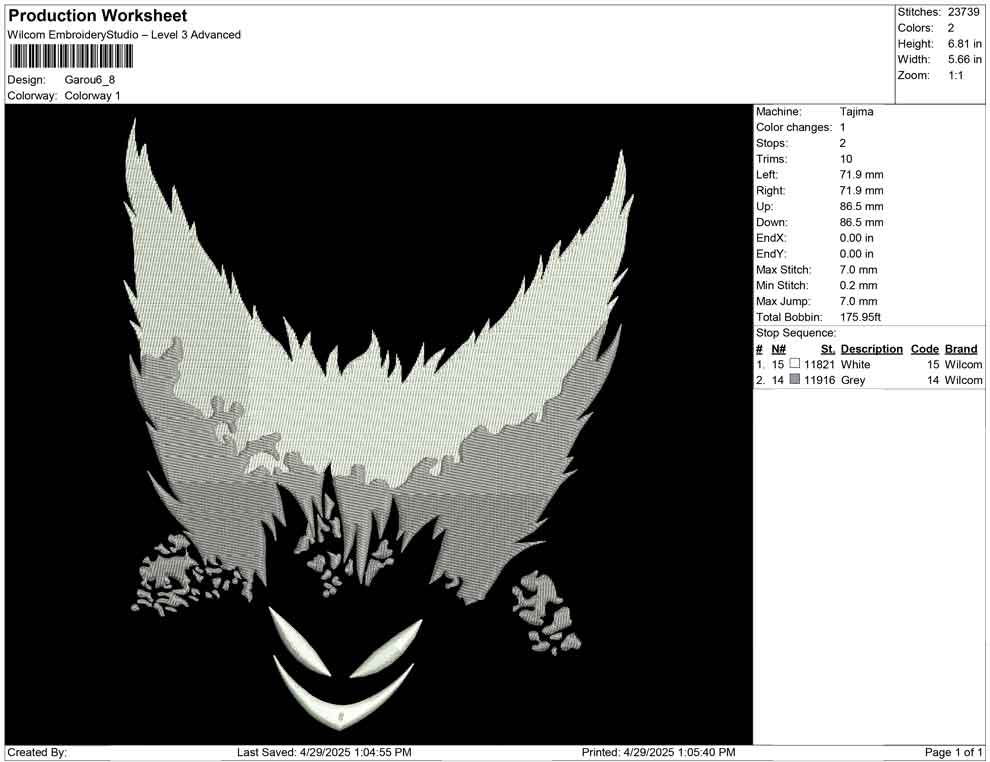Click the Created By label
Viewport: 990px width, 762px height.
pos(37,752)
